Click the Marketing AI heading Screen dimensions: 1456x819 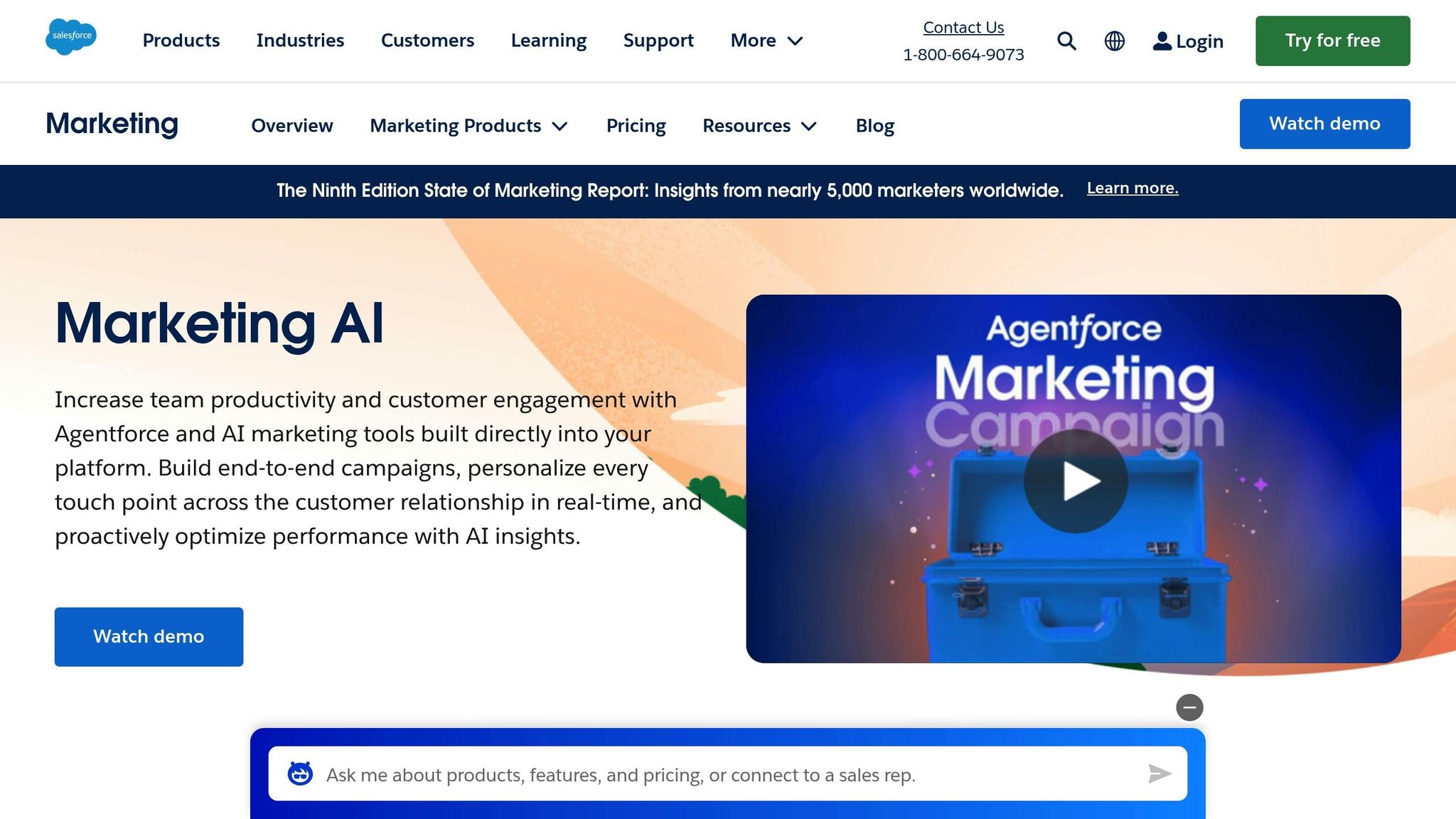tap(220, 324)
